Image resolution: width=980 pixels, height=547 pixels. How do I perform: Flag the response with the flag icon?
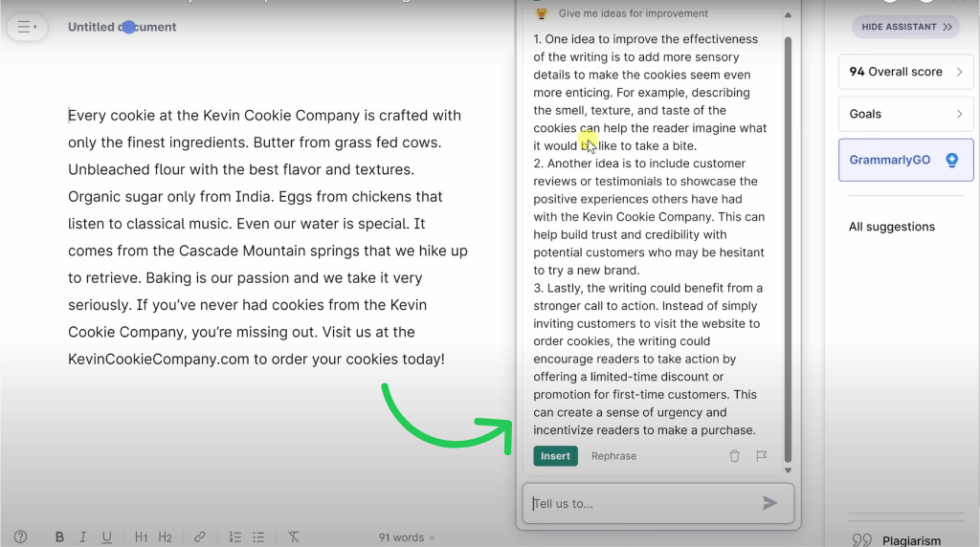[761, 456]
